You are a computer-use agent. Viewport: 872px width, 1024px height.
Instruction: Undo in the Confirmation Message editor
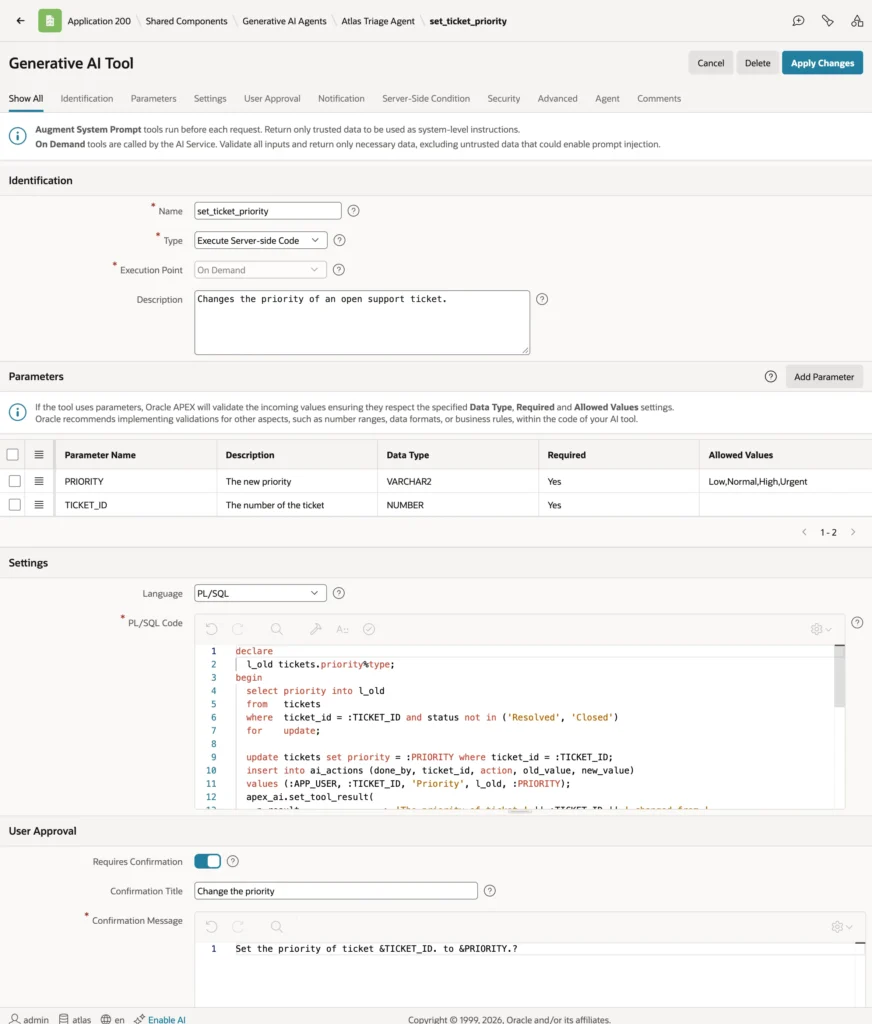coord(212,927)
